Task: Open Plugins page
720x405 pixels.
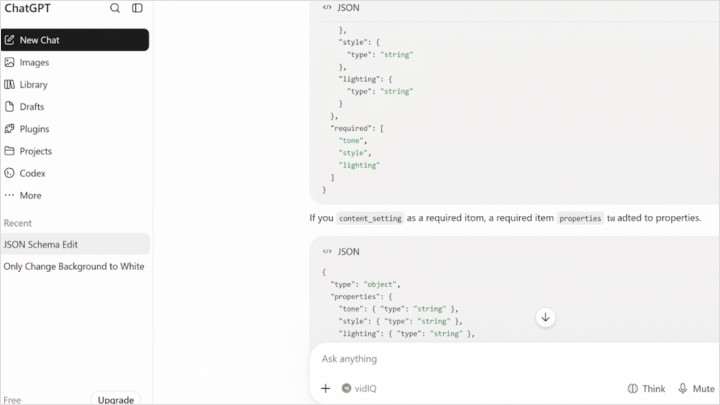Action: click(x=75, y=129)
